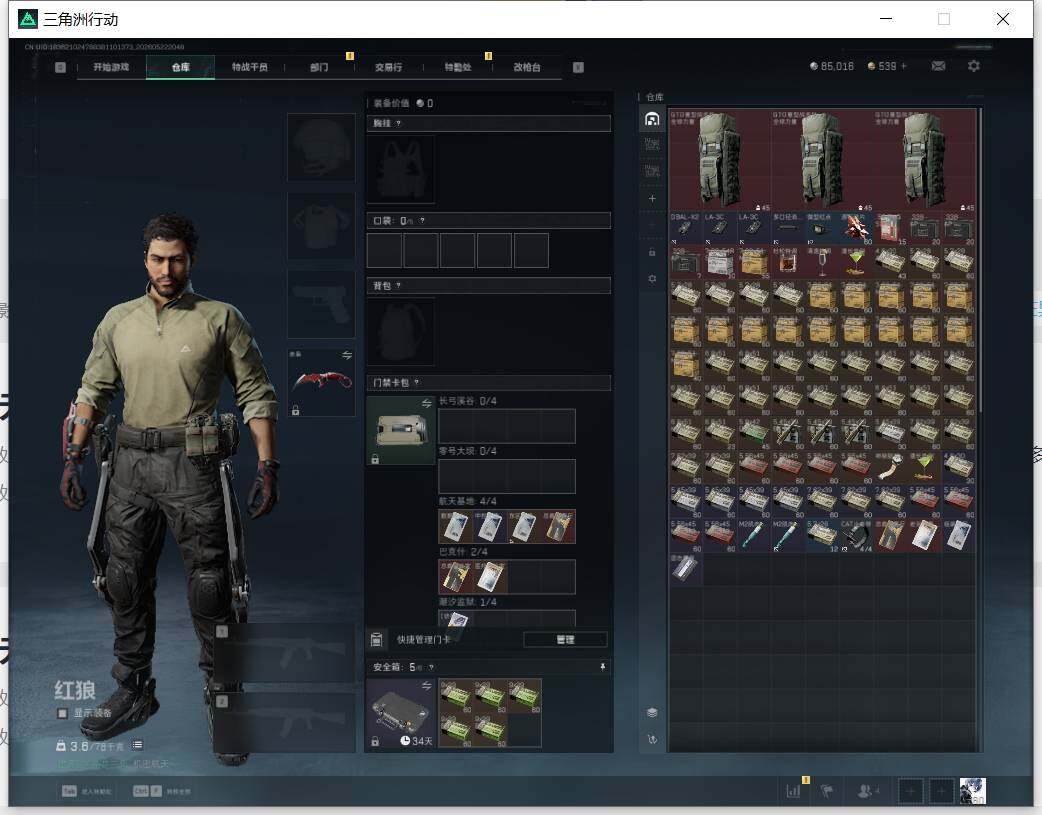Image resolution: width=1042 pixels, height=815 pixels.
Task: Click the flag icon in bottom bar
Action: coord(827,791)
